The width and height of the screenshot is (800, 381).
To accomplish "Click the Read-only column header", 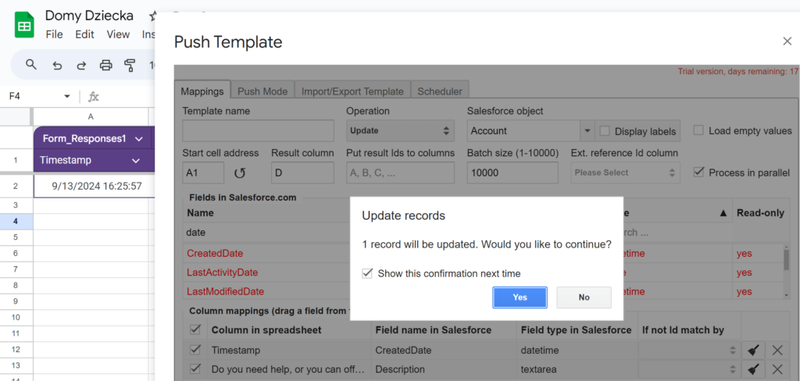I will click(760, 213).
